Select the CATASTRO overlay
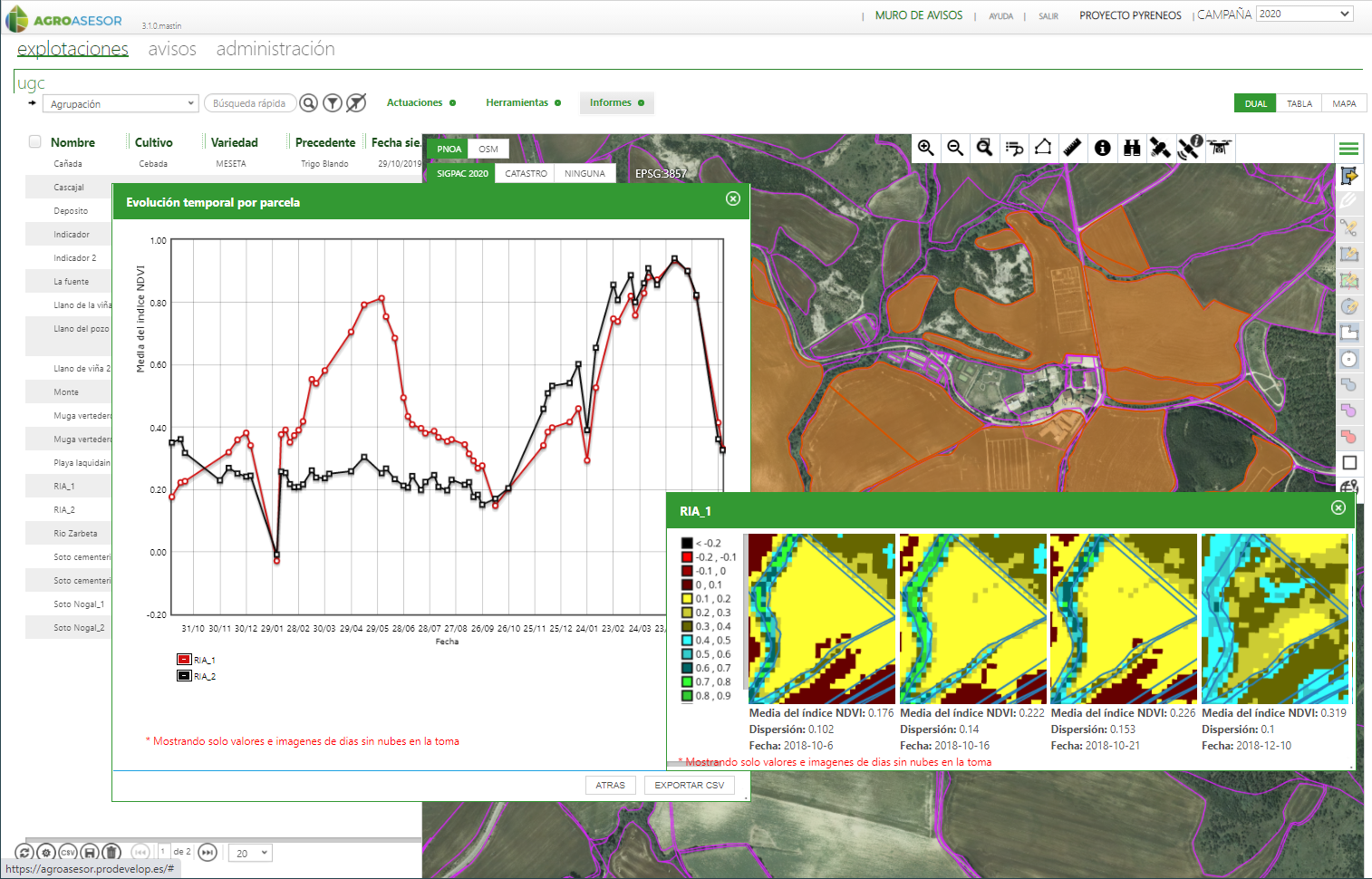 click(x=526, y=173)
